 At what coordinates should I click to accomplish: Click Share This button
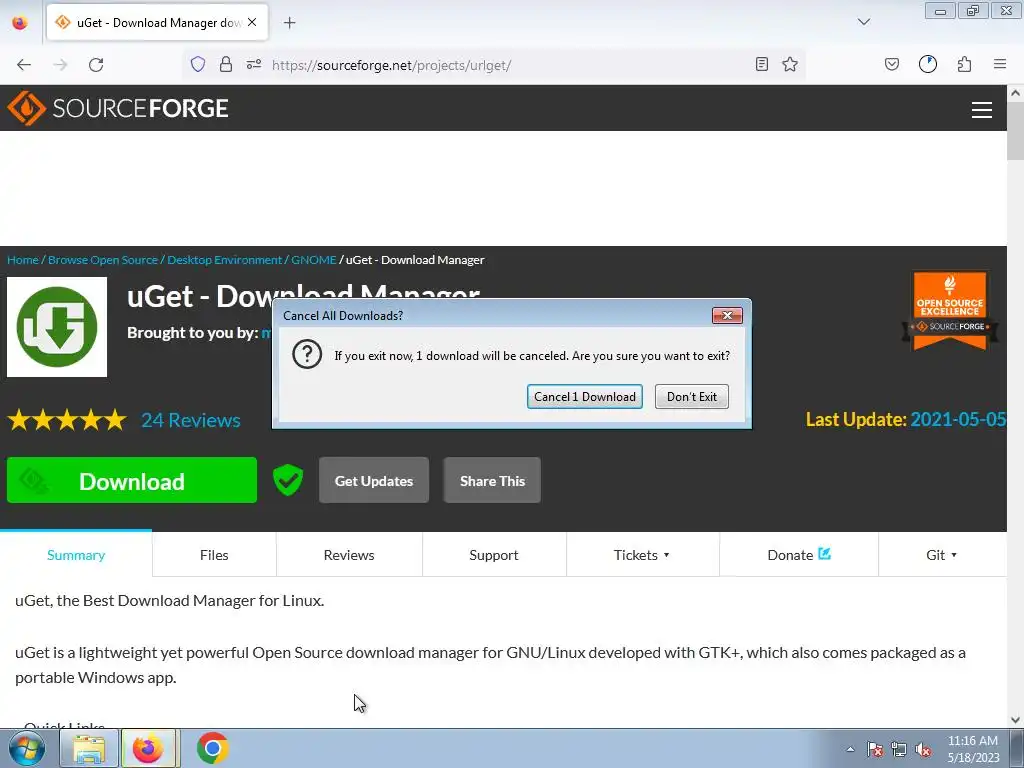(492, 480)
